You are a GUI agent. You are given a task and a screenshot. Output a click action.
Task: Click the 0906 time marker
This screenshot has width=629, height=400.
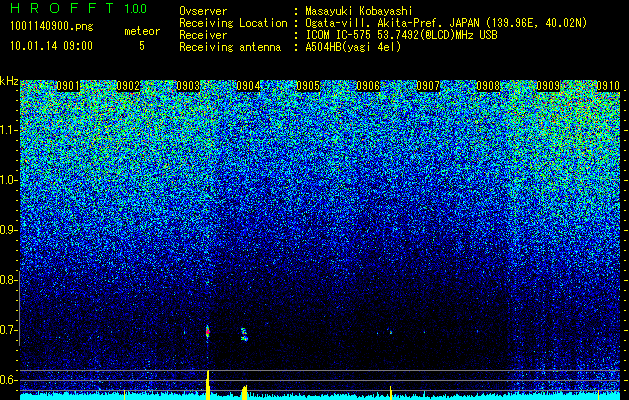(368, 86)
